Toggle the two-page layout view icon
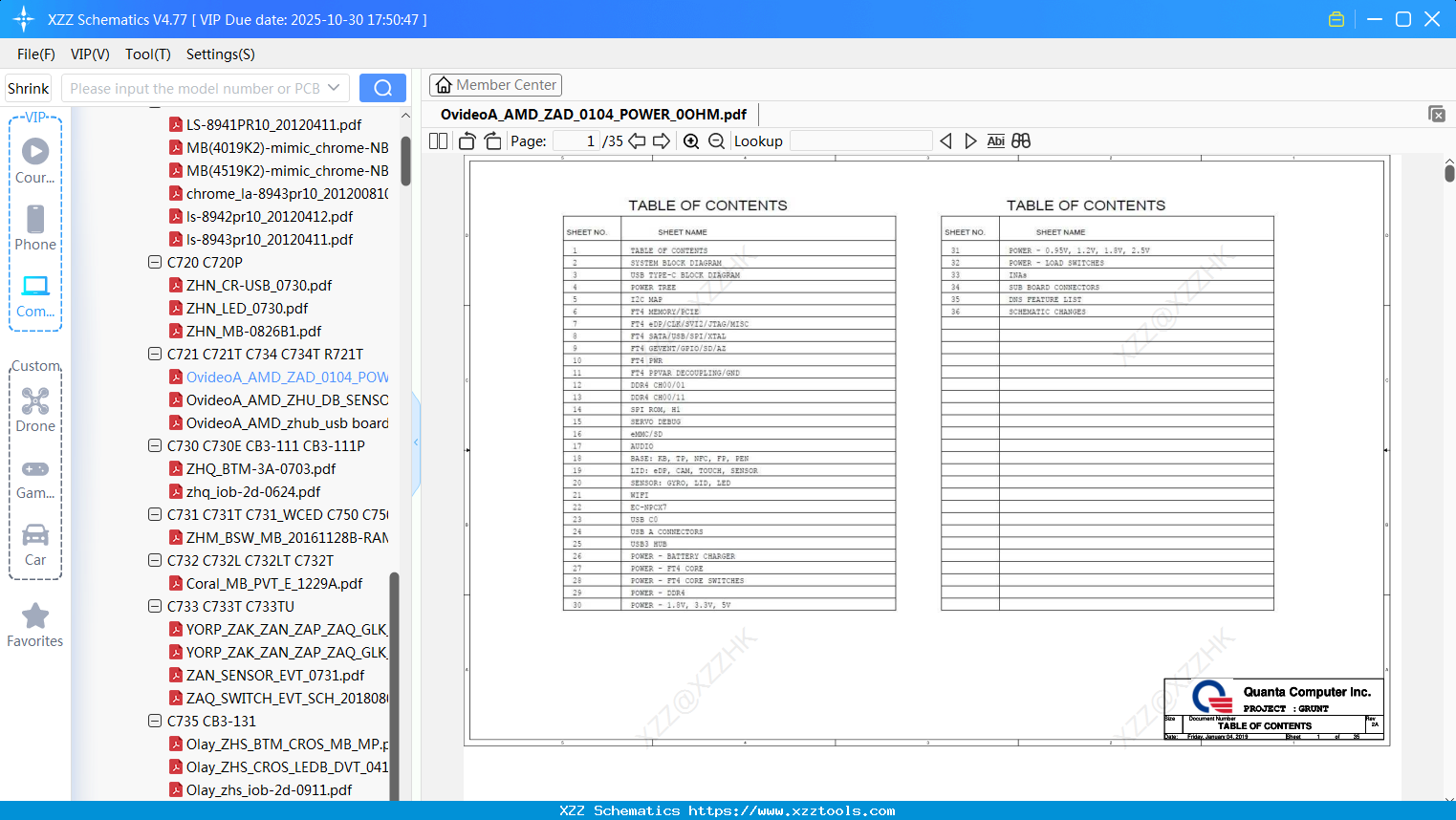This screenshot has height=820, width=1456. 439,141
